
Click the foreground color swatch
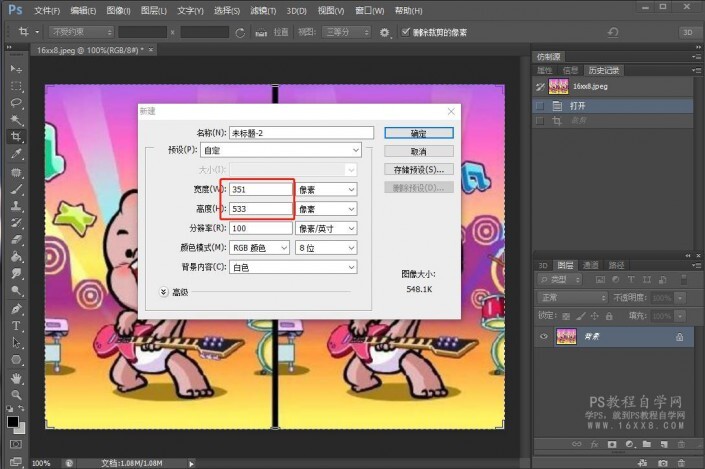coord(13,423)
